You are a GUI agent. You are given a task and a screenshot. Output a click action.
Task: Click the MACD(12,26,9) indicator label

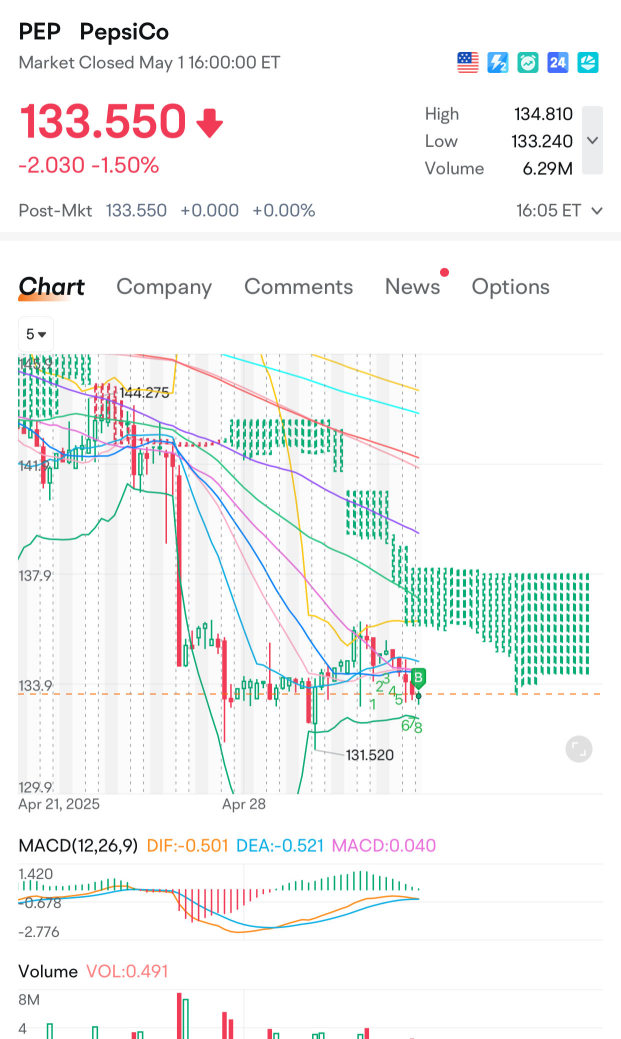(77, 845)
